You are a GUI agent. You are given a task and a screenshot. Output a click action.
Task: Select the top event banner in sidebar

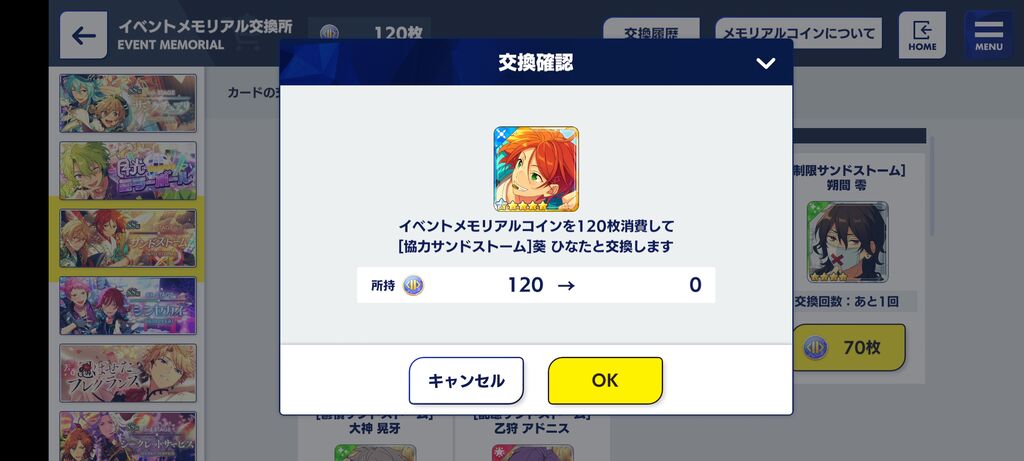128,103
